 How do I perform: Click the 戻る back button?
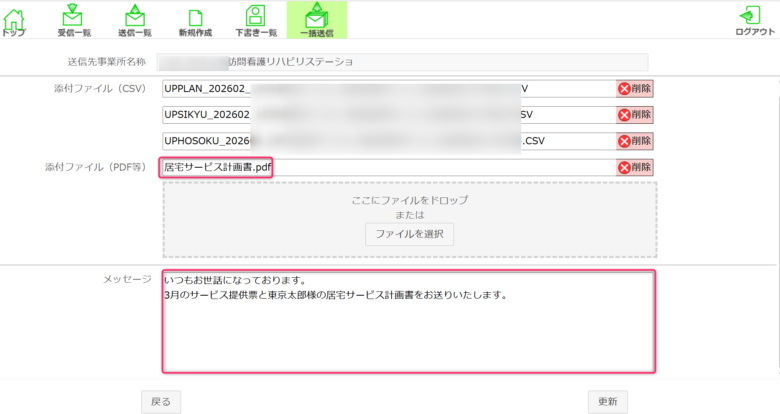[x=161, y=402]
